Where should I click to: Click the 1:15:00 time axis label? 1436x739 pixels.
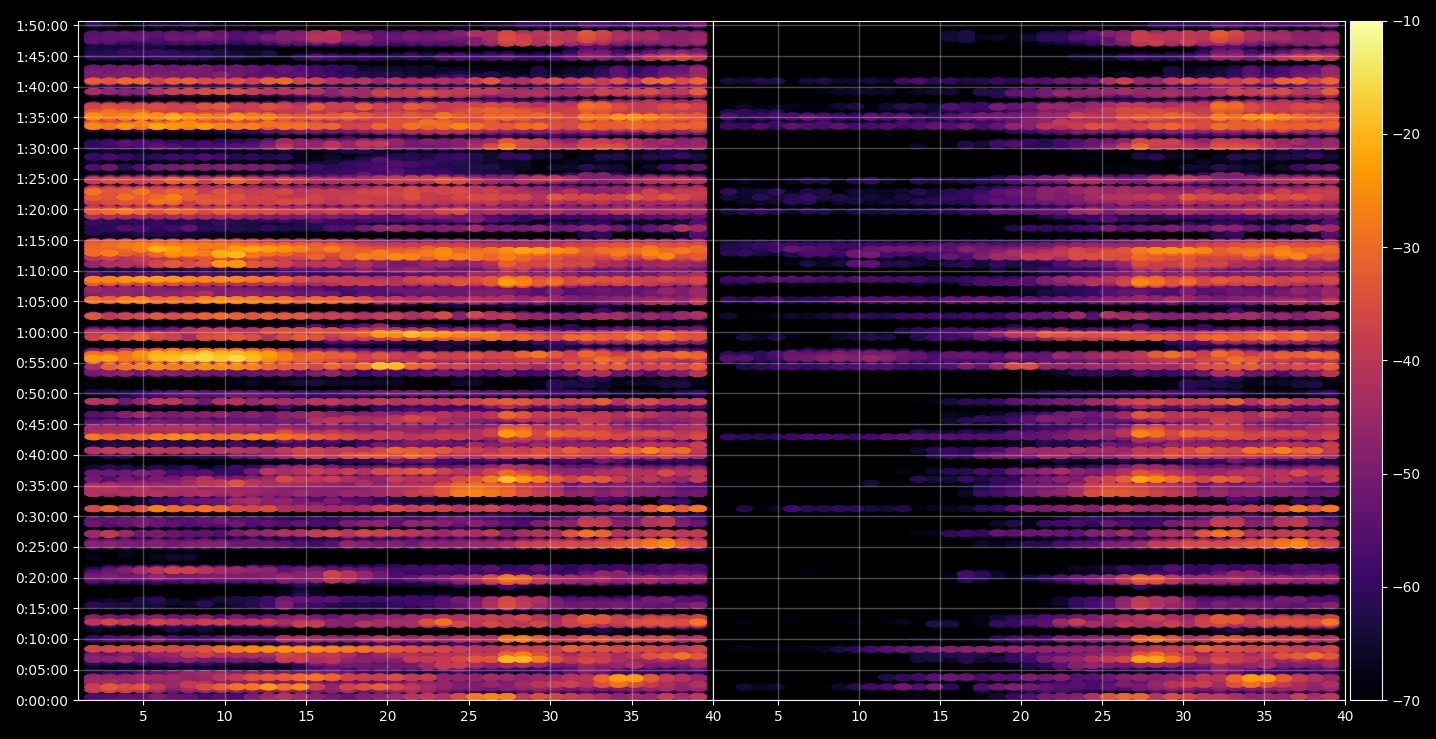pos(43,240)
